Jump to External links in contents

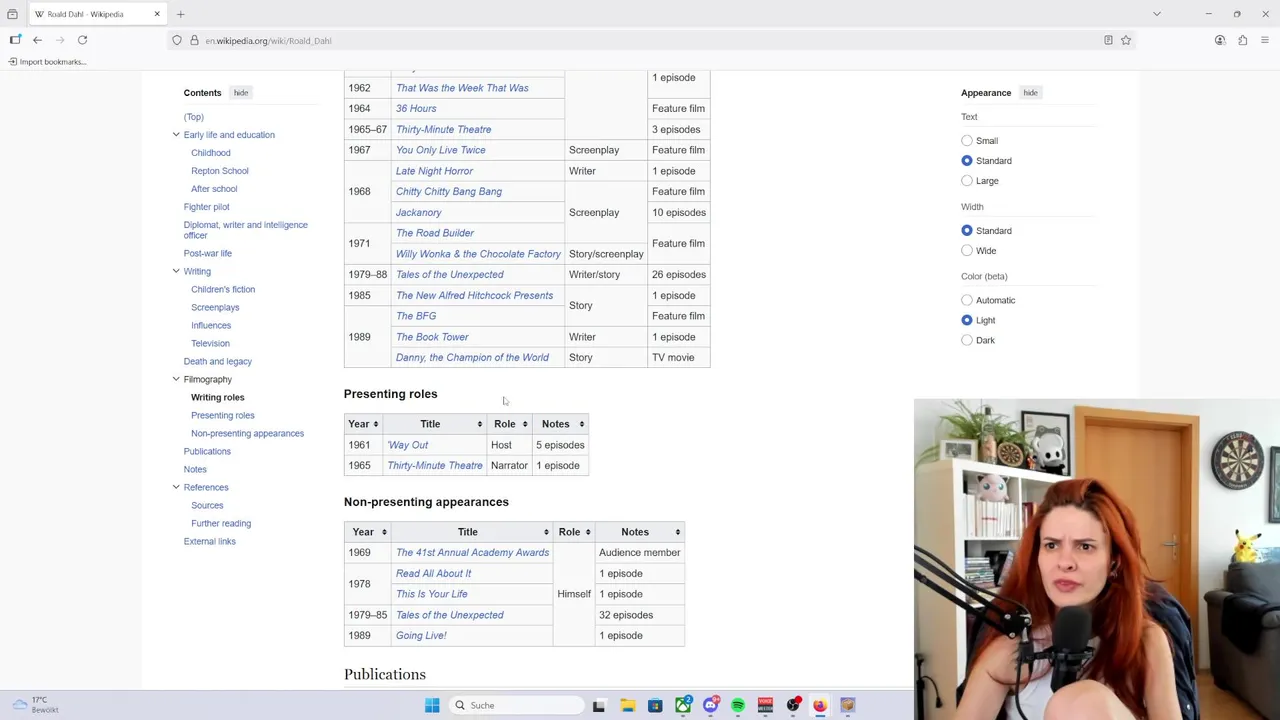click(x=209, y=541)
